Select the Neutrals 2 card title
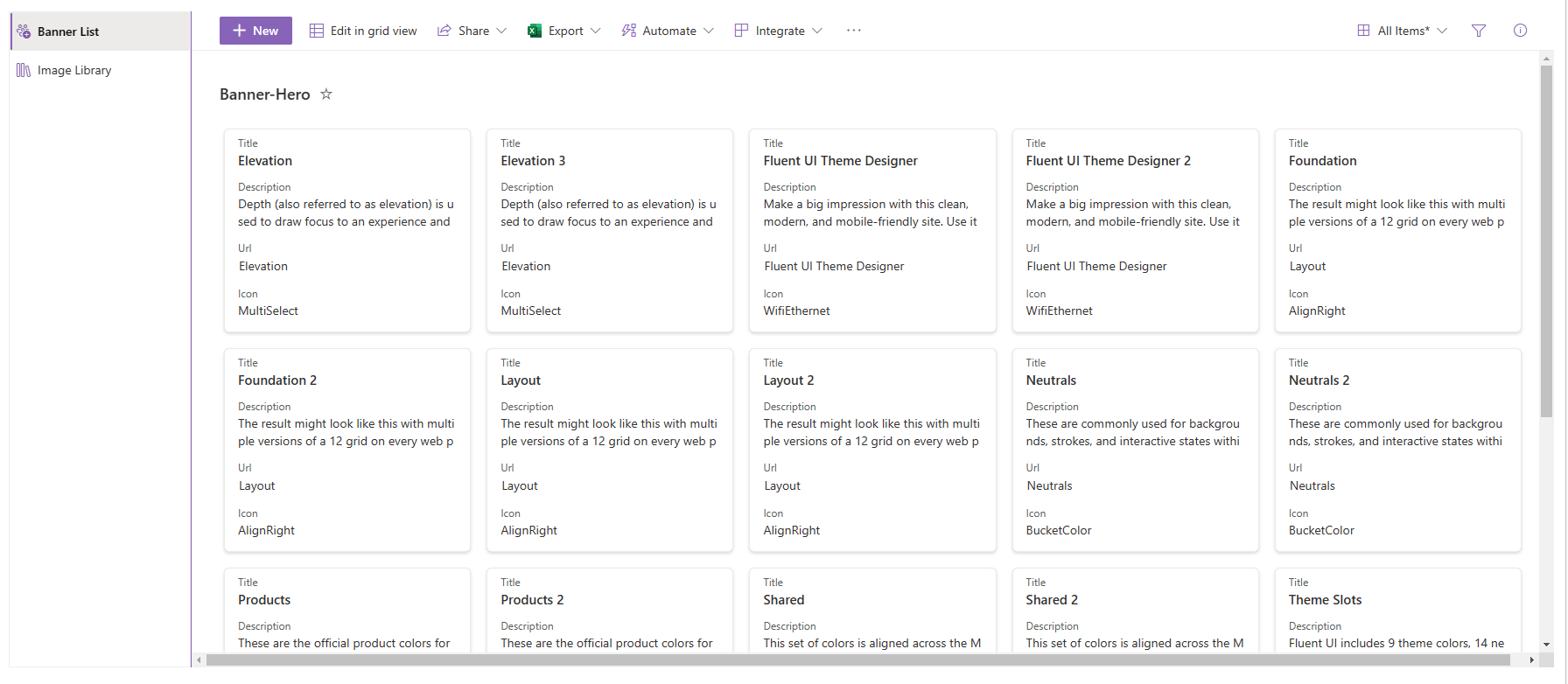The width and height of the screenshot is (1568, 684). coord(1319,380)
